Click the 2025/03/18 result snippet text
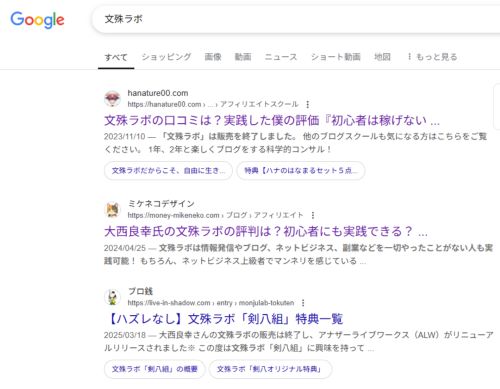Viewport: 500px width, 389px height. pos(299,341)
